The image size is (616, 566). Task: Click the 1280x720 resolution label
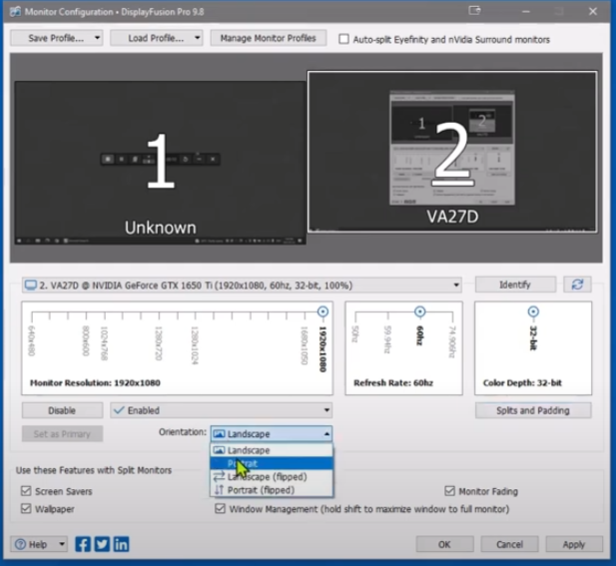[x=158, y=343]
